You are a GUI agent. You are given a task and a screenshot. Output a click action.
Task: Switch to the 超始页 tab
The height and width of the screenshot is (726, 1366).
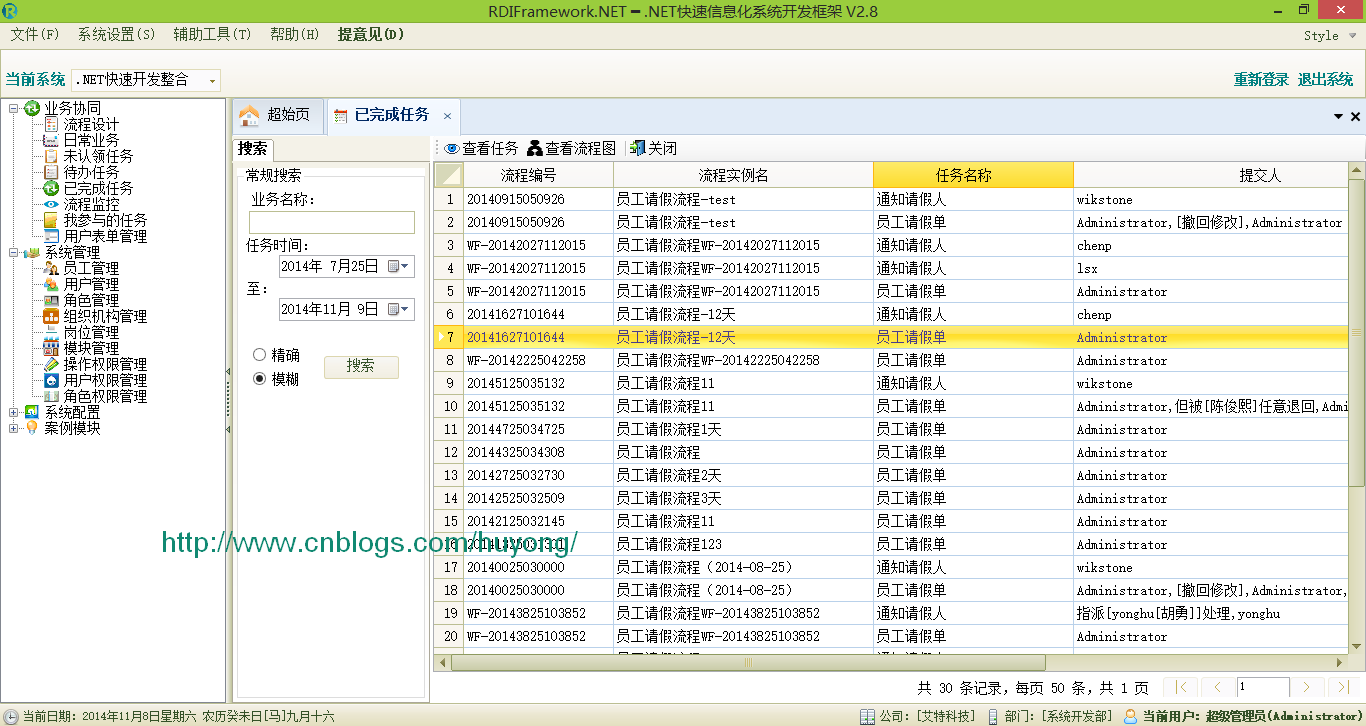[x=278, y=115]
